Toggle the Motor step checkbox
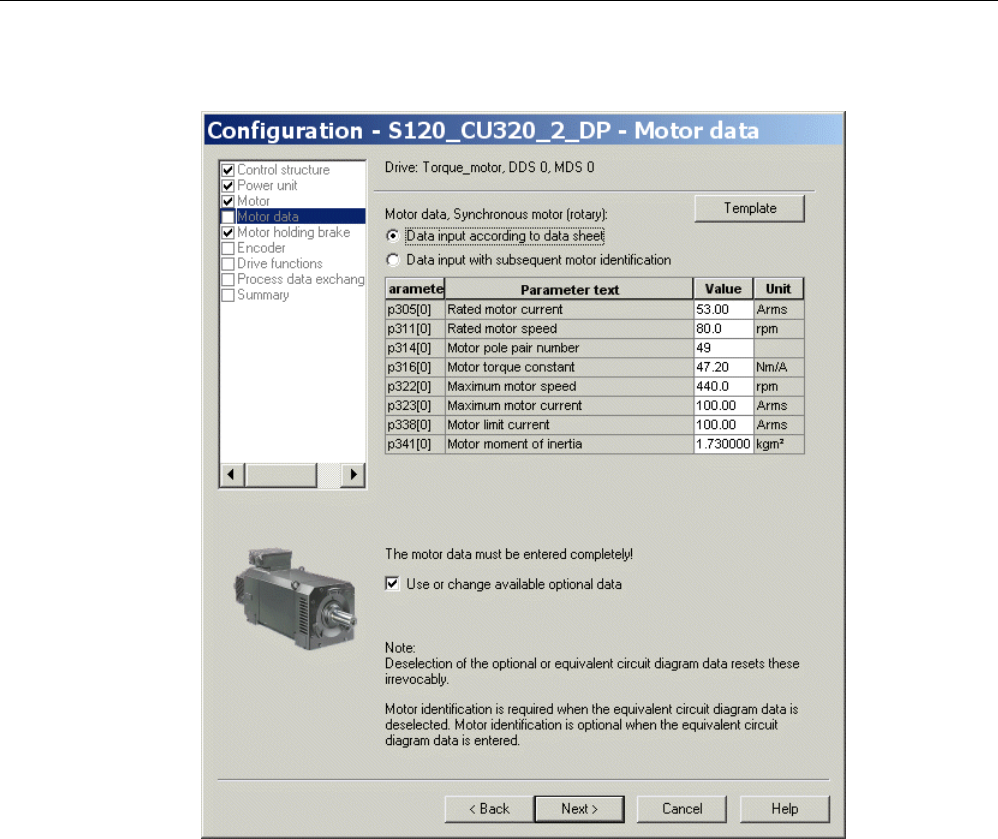This screenshot has height=839, width=998. 228,201
